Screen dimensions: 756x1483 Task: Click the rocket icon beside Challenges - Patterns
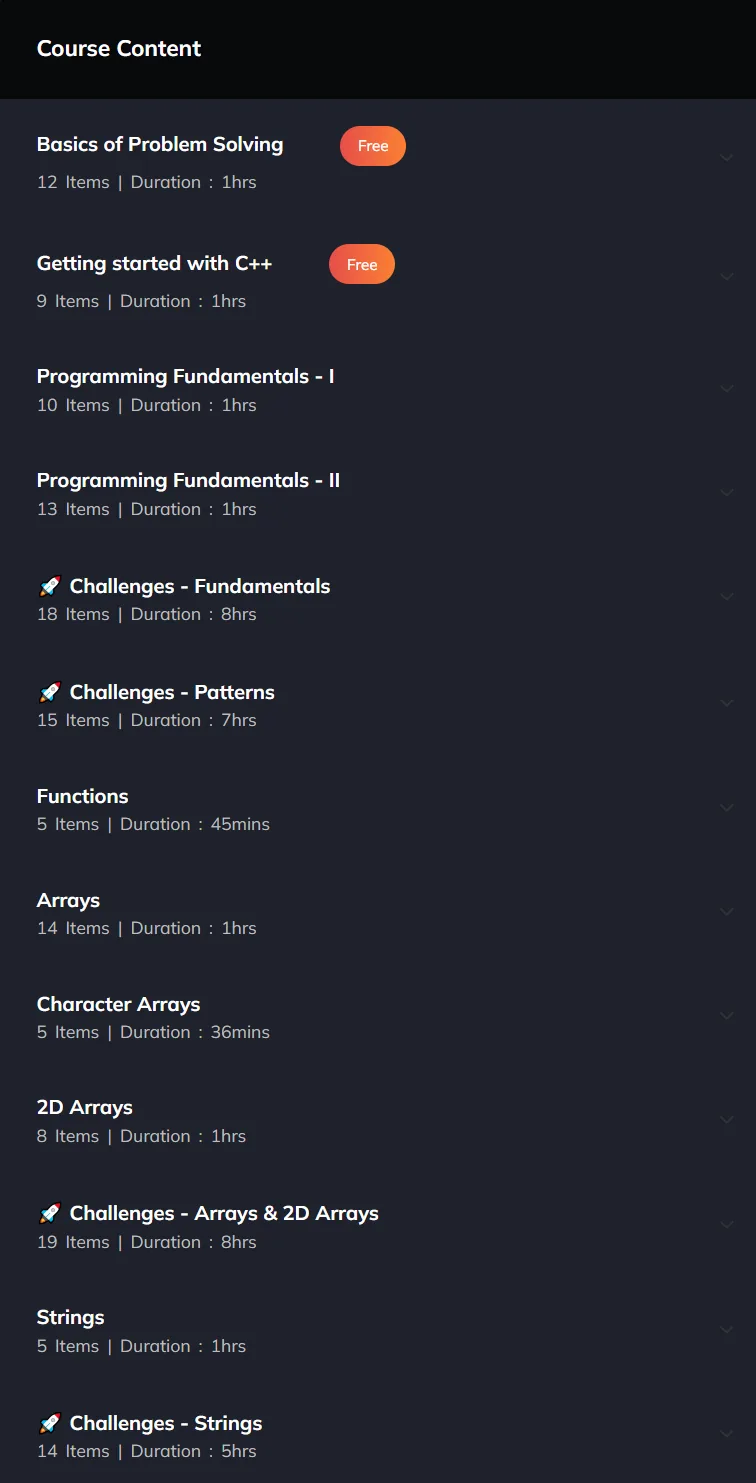click(x=49, y=693)
